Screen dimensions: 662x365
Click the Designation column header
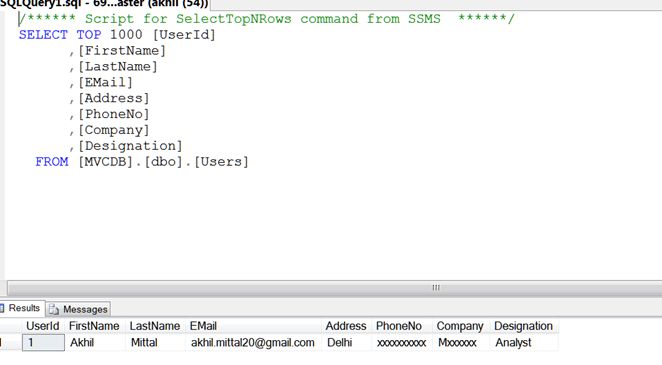(524, 326)
